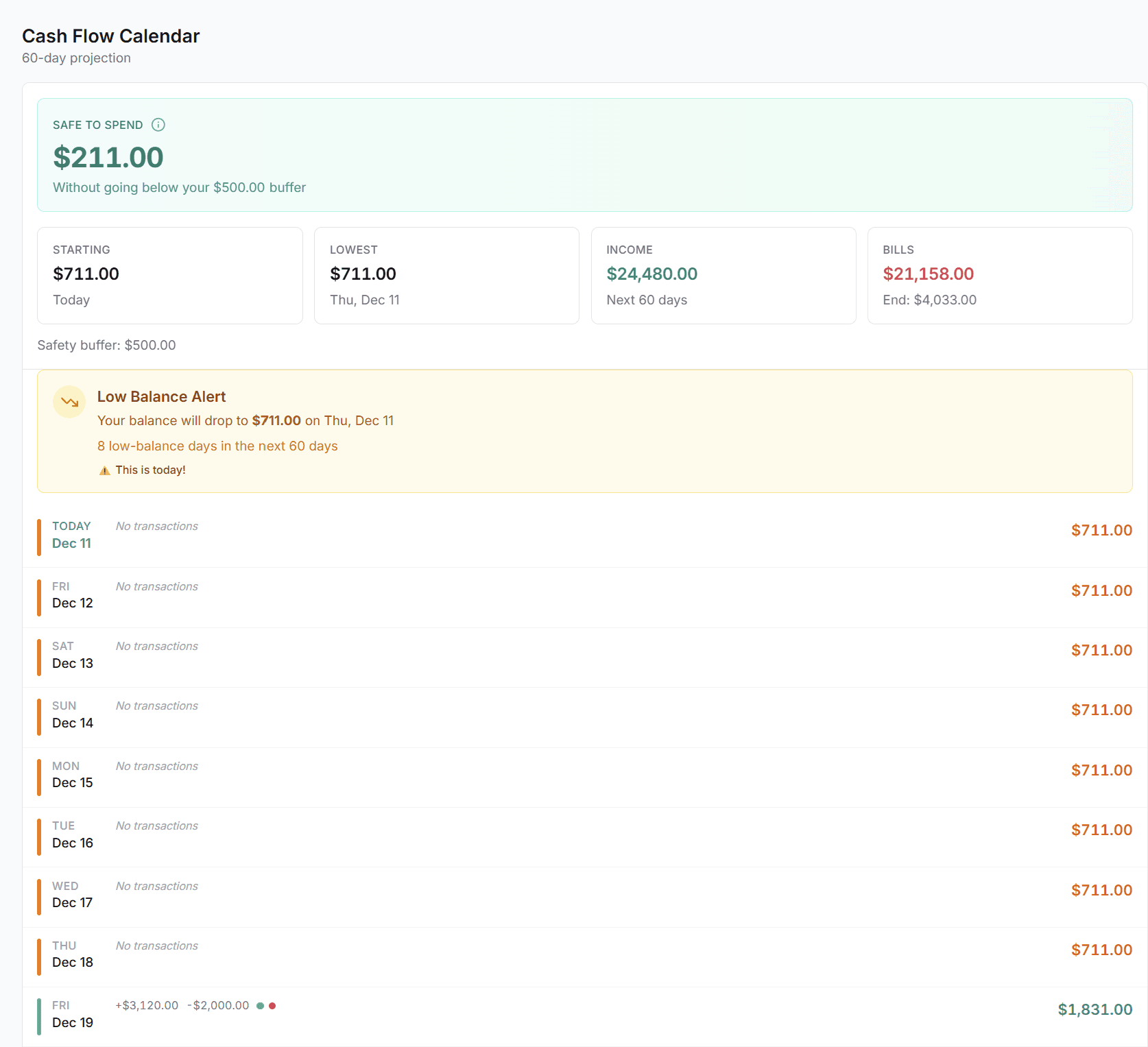Click the downward trend icon in Low Balance Alert
Viewport: 1148px width, 1047px height.
[69, 401]
